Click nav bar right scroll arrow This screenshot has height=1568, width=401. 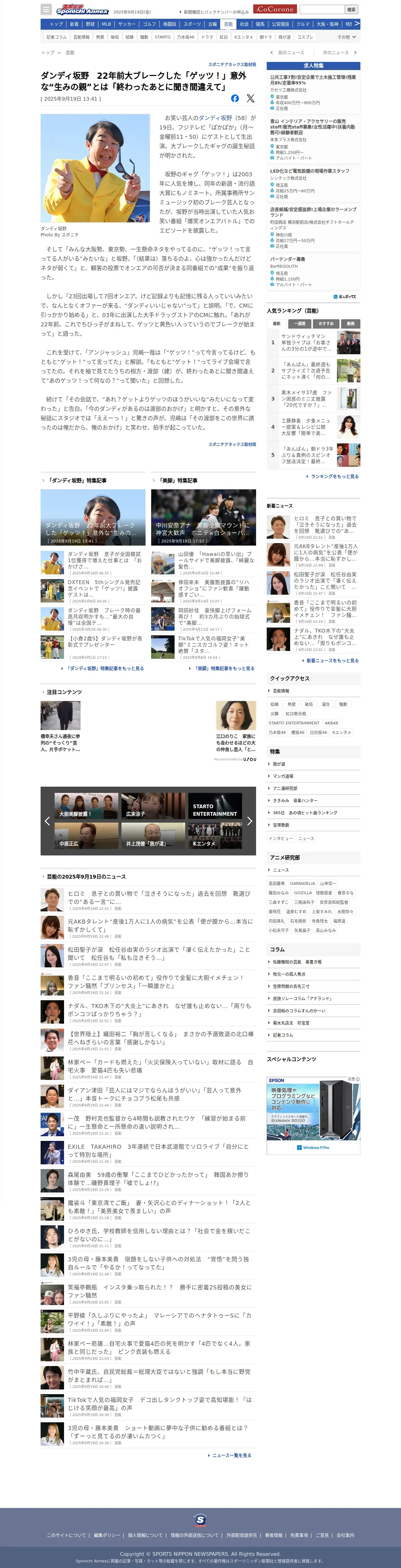coord(357,24)
